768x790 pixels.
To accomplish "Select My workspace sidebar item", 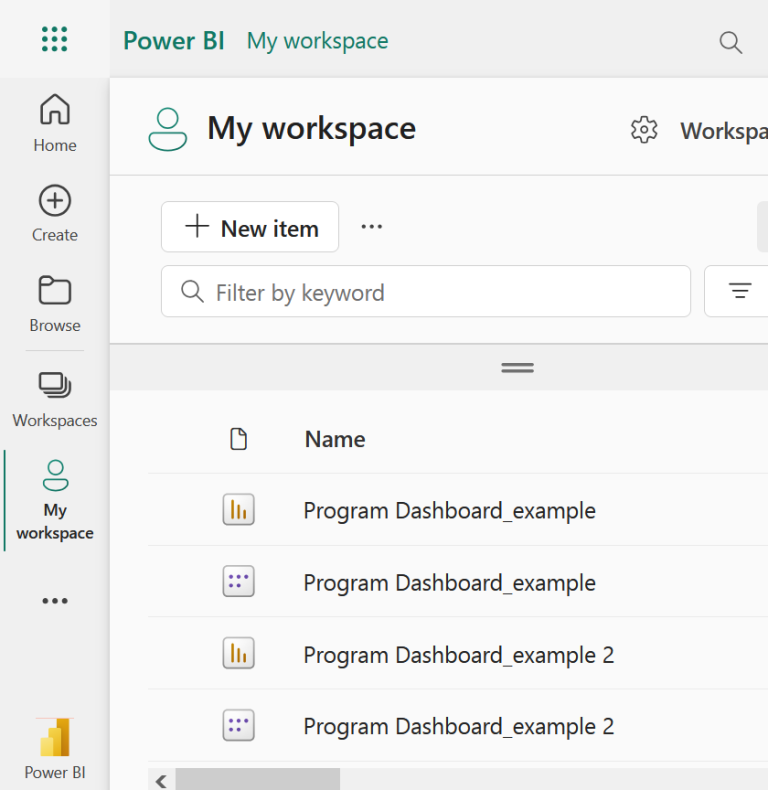I will coord(55,500).
